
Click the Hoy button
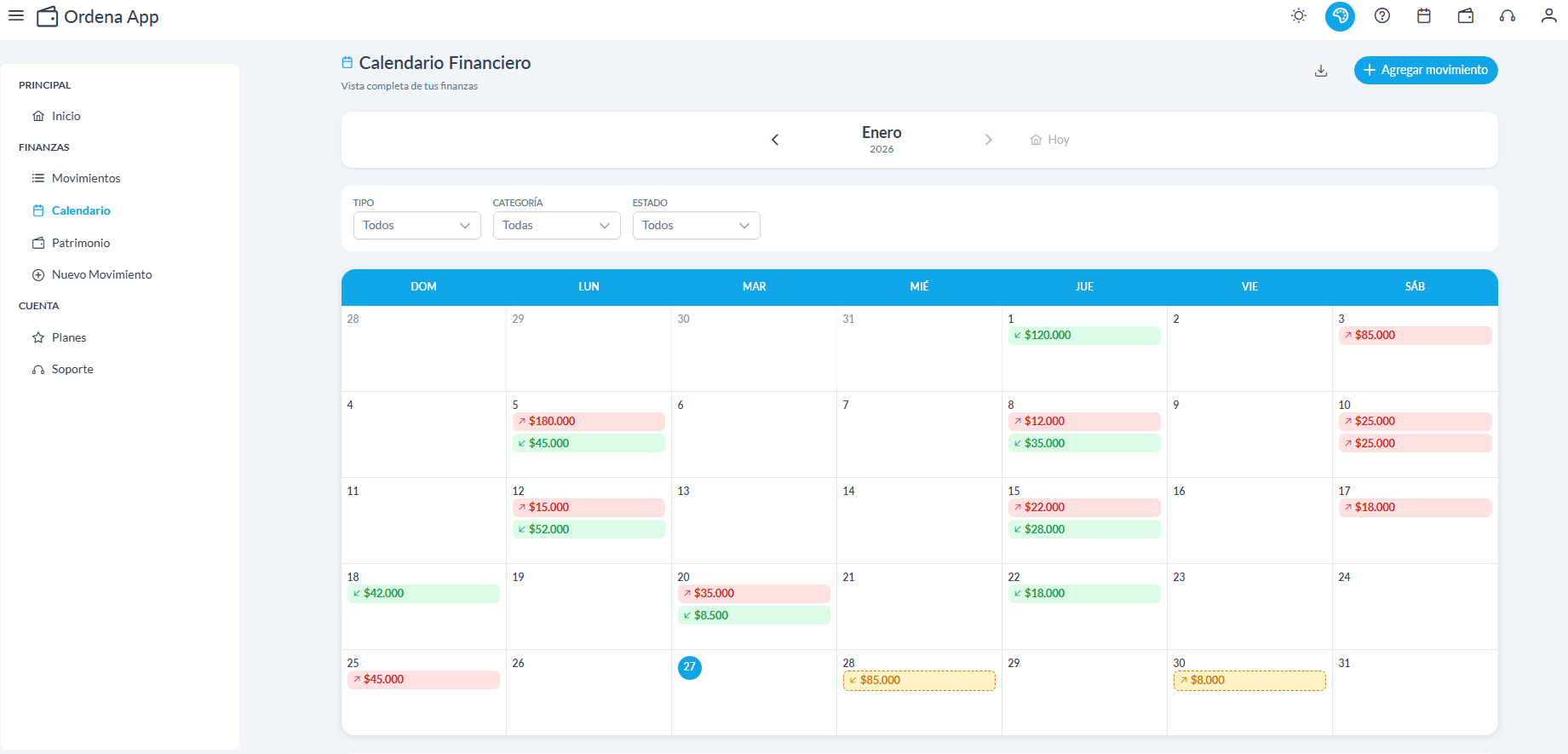point(1049,140)
